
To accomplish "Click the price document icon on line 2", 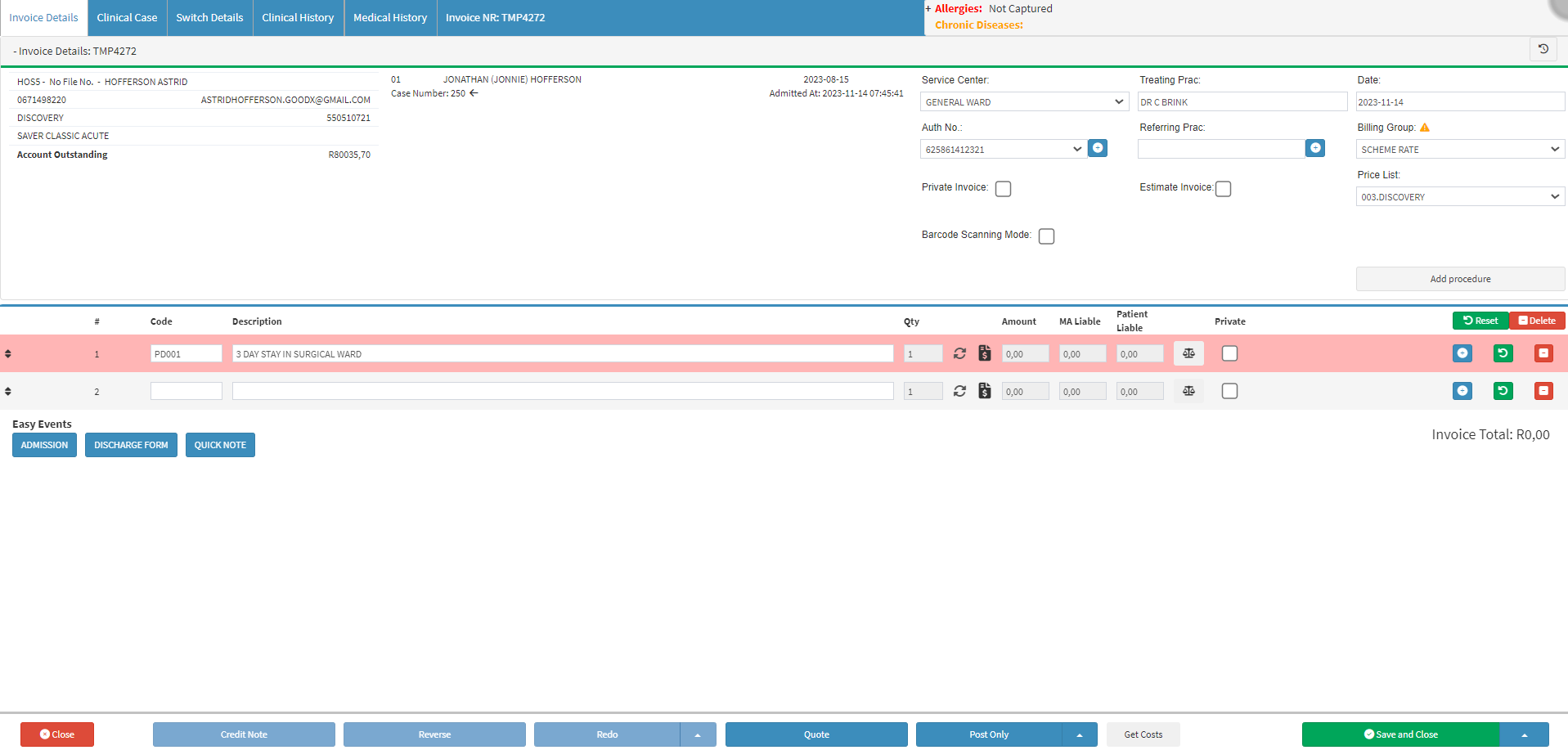I will point(985,391).
